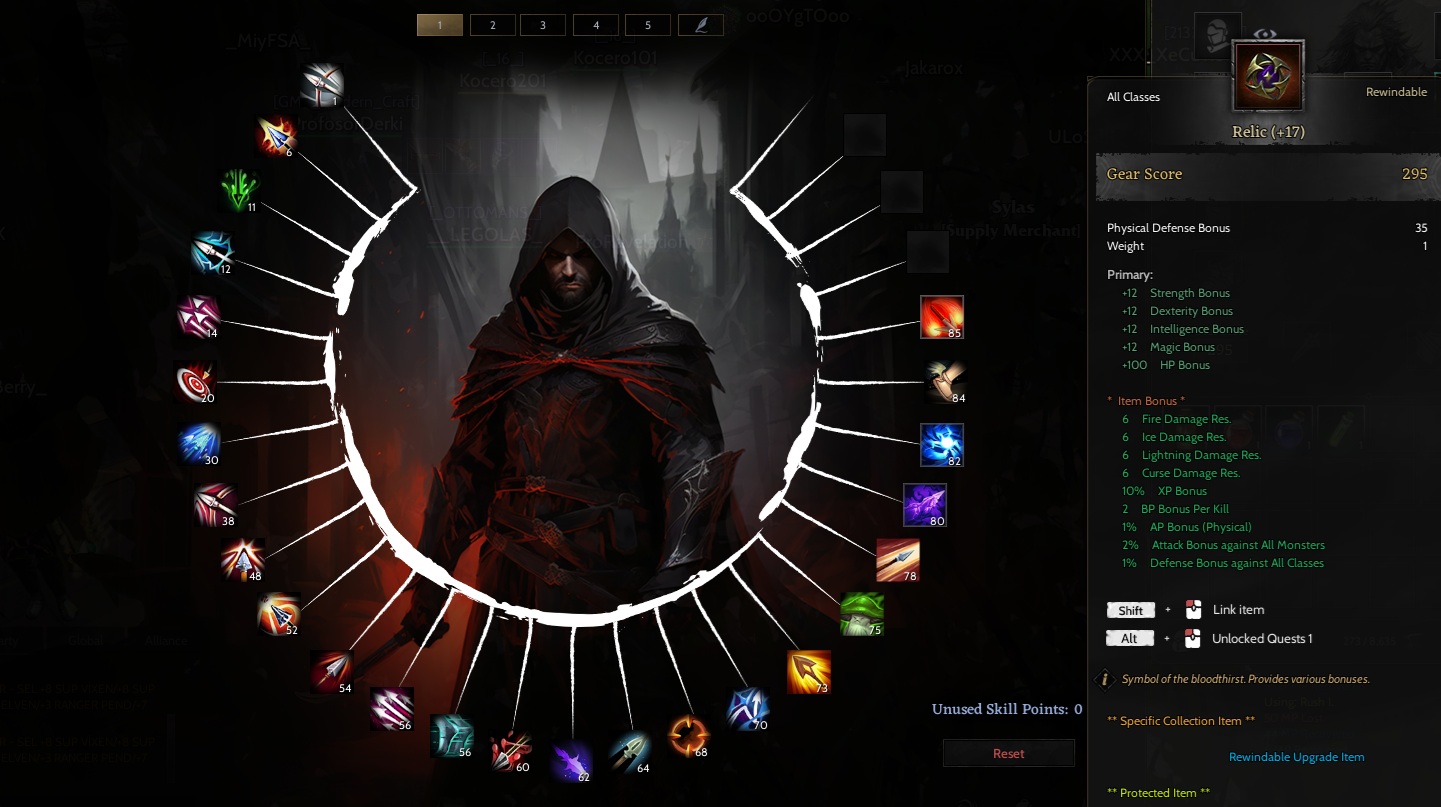
Task: Click the 2 BP Bonus Per Kill line
Action: (x=1175, y=509)
